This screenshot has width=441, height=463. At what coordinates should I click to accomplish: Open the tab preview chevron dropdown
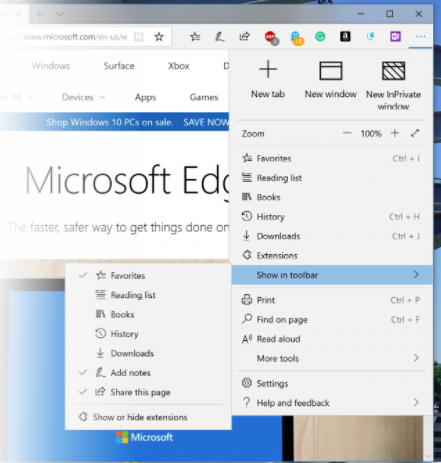tap(59, 14)
